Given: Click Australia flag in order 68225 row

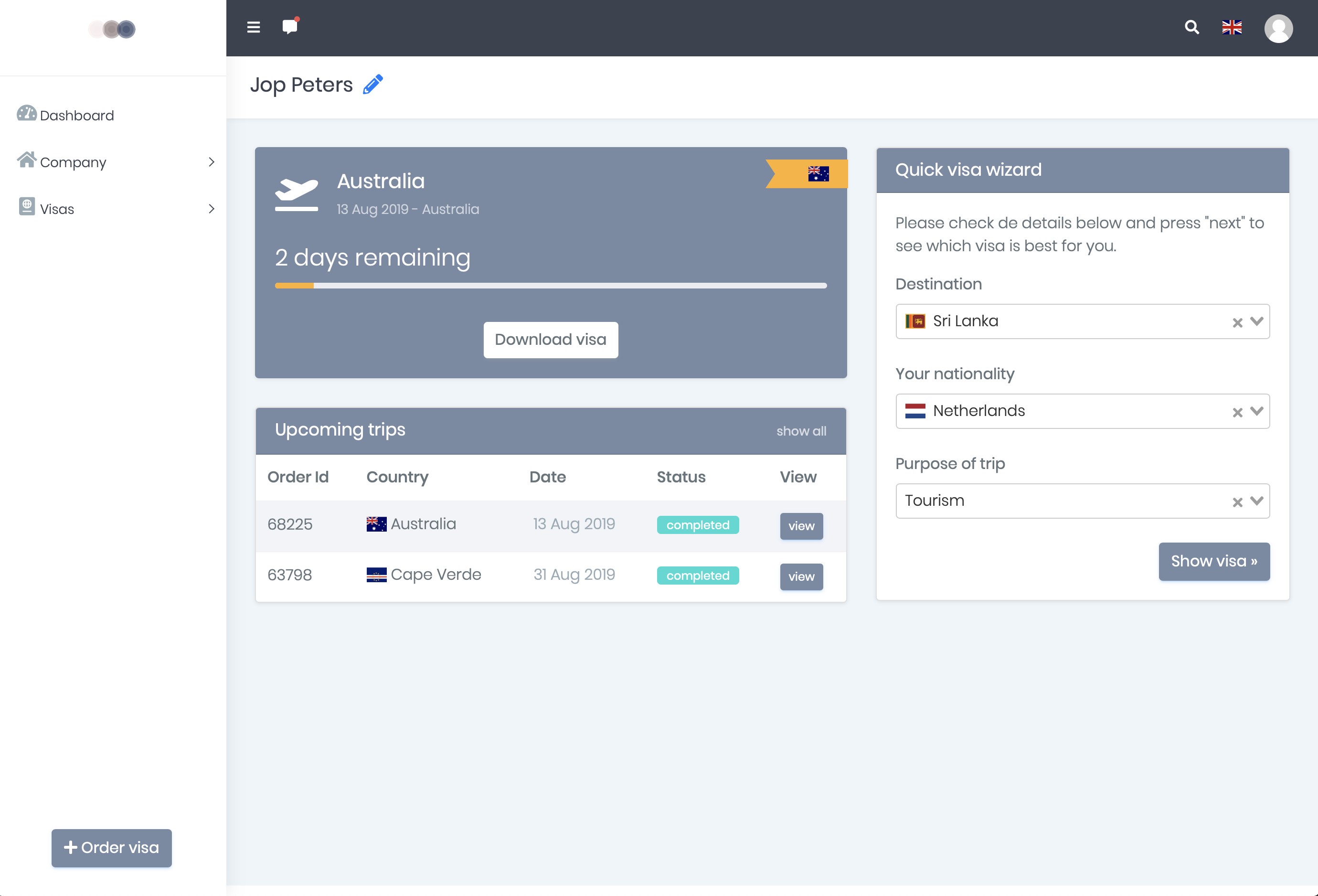Looking at the screenshot, I should (x=377, y=524).
